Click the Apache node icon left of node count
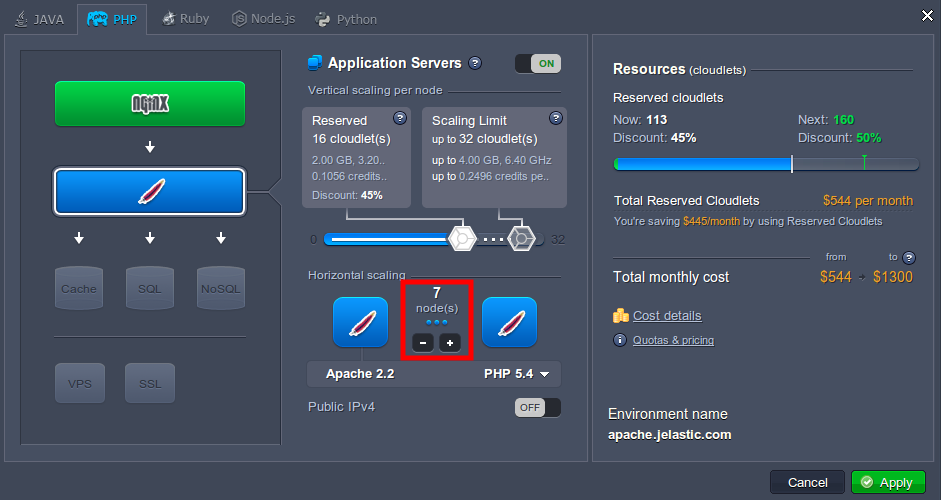 [361, 322]
